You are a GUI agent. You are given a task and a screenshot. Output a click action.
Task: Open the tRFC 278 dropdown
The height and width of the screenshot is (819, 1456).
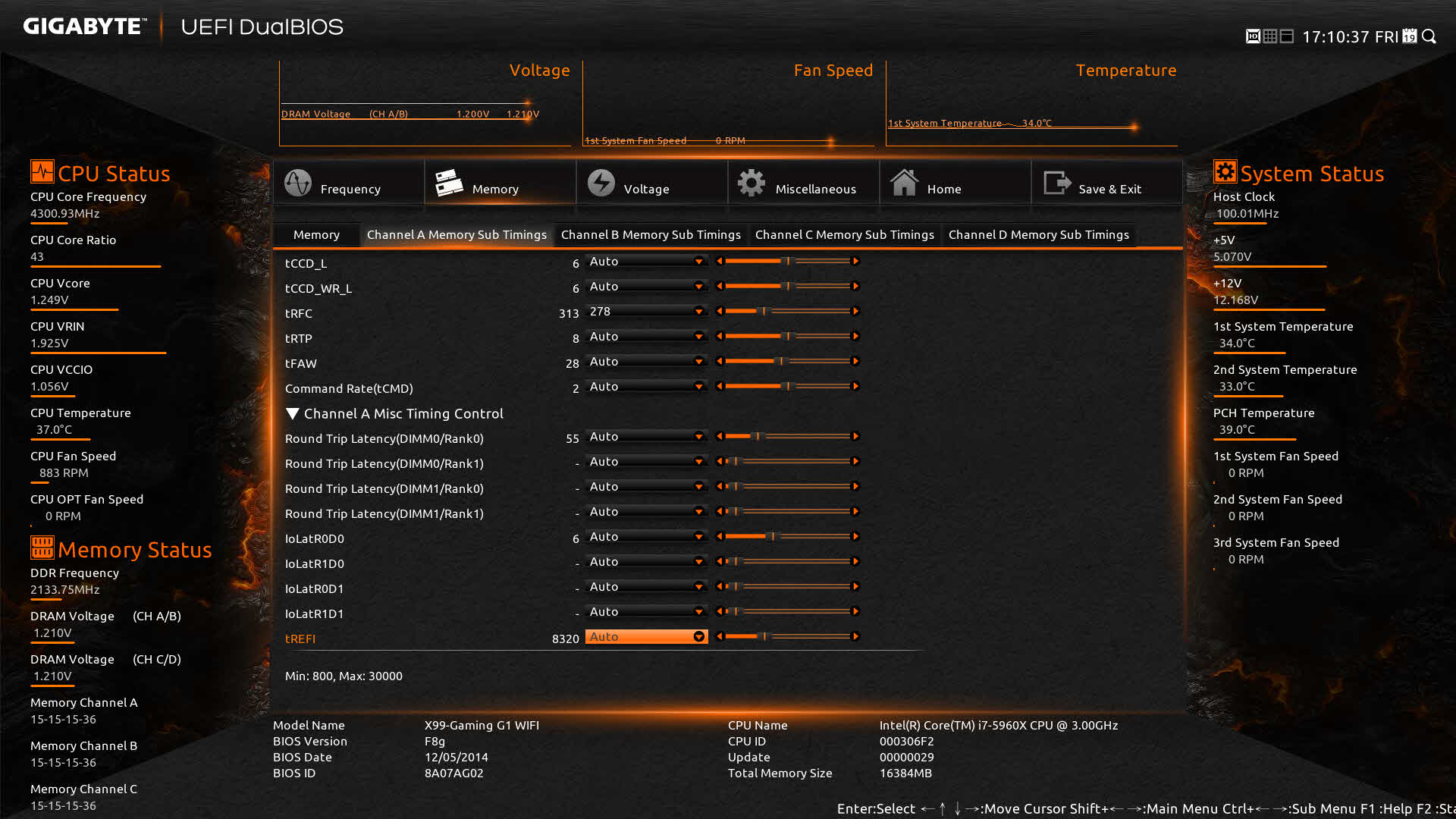646,311
